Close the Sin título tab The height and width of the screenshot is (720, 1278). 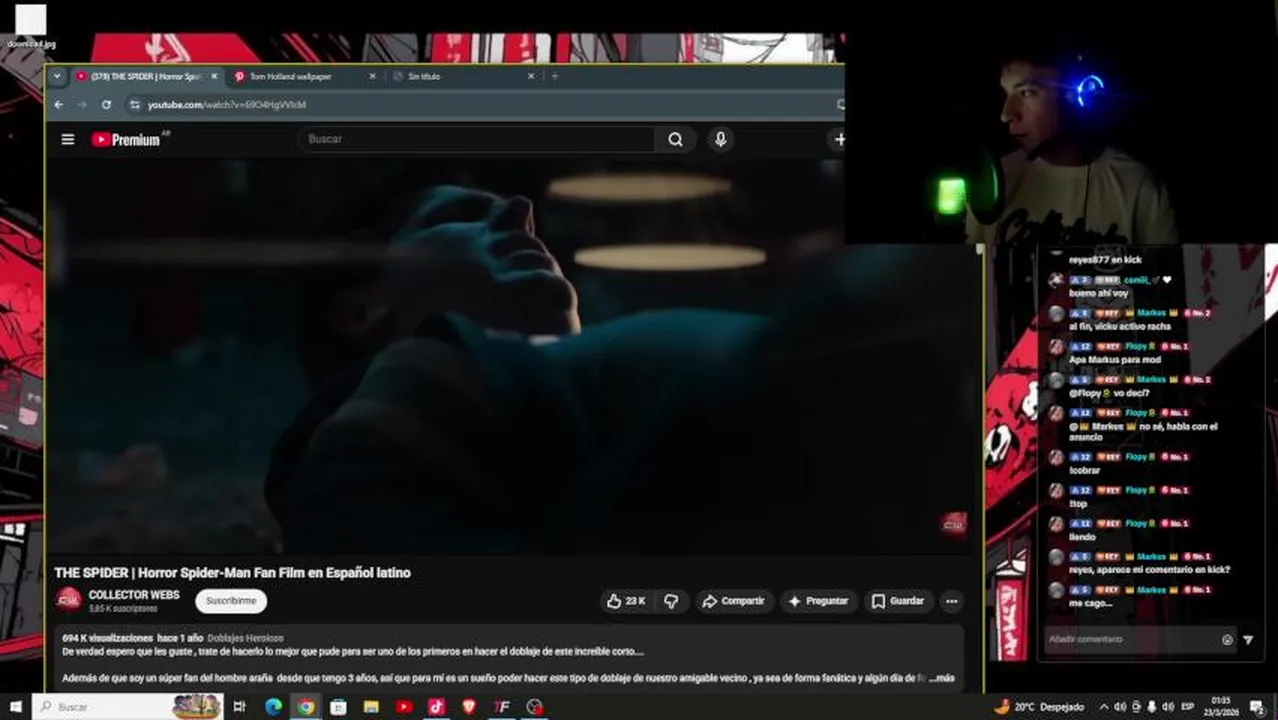tap(531, 76)
